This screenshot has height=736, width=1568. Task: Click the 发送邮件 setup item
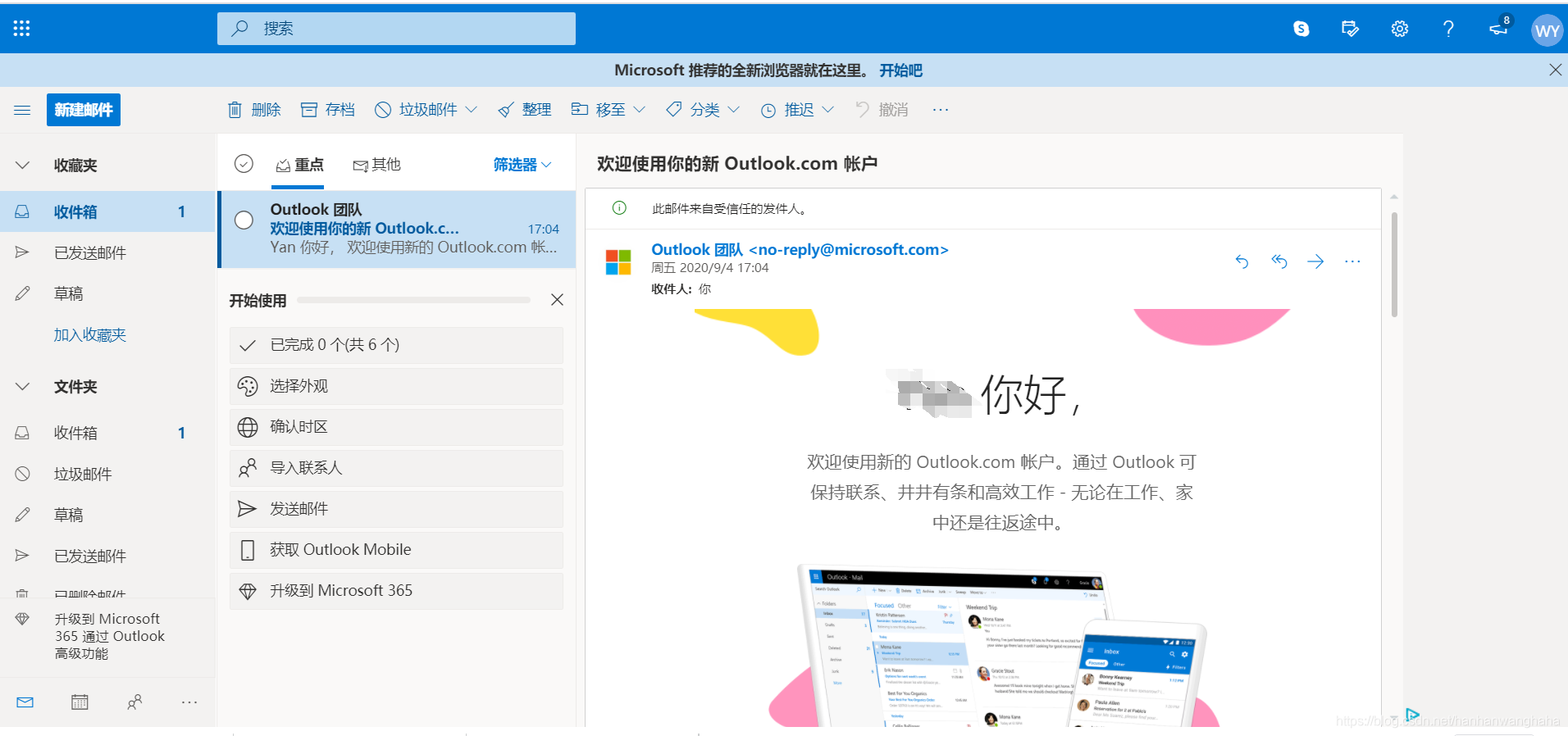tap(396, 509)
